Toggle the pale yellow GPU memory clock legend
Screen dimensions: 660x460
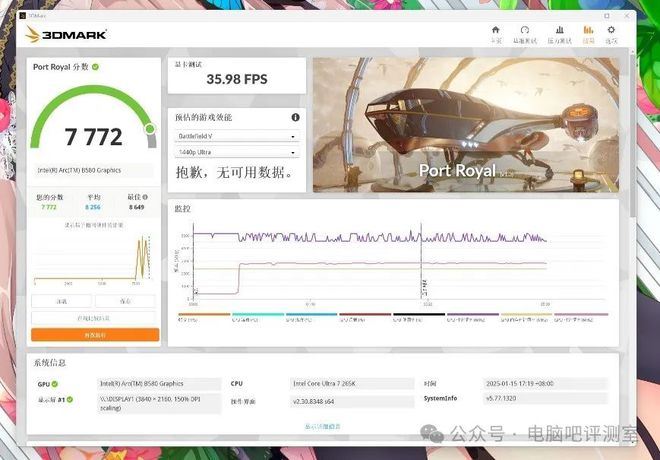[x=526, y=316]
